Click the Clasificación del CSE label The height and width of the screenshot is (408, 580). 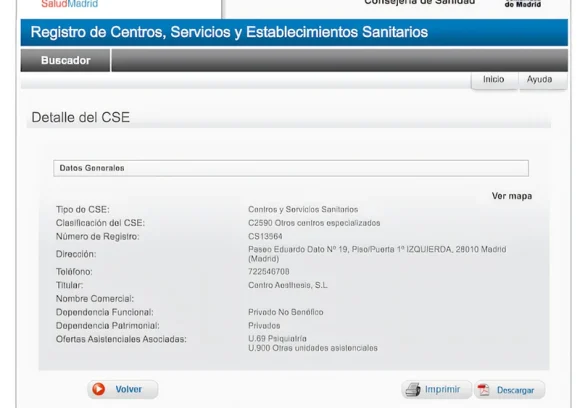coord(100,223)
